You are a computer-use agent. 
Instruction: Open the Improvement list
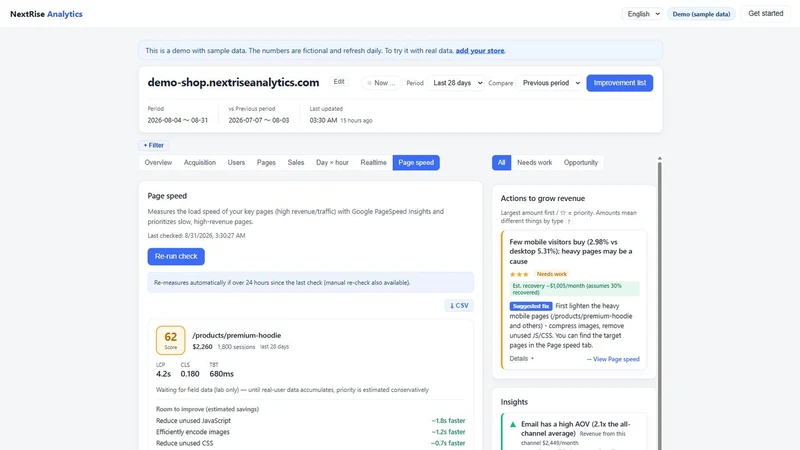tap(619, 83)
